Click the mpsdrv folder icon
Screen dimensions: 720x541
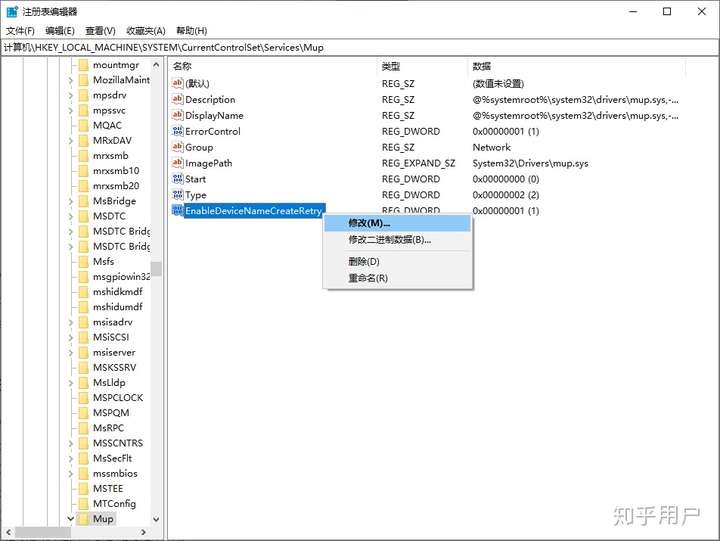click(83, 95)
